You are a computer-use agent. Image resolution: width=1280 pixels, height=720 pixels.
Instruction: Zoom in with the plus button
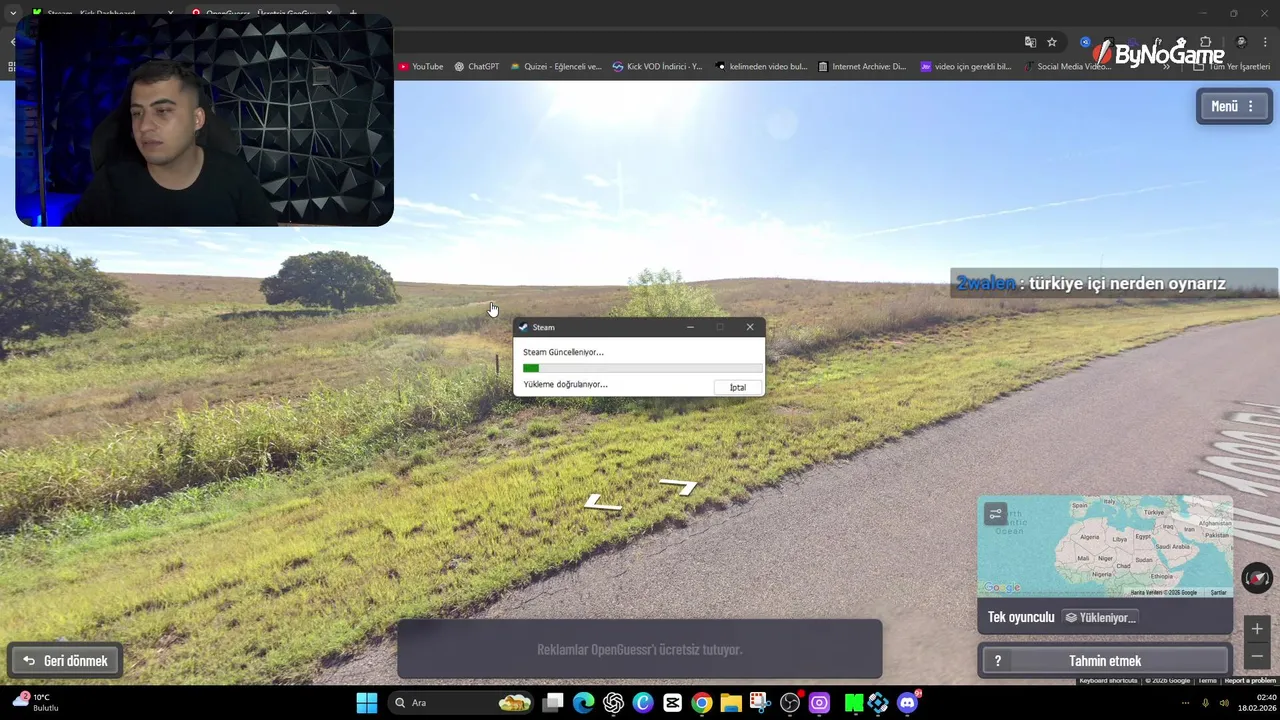(x=1257, y=629)
